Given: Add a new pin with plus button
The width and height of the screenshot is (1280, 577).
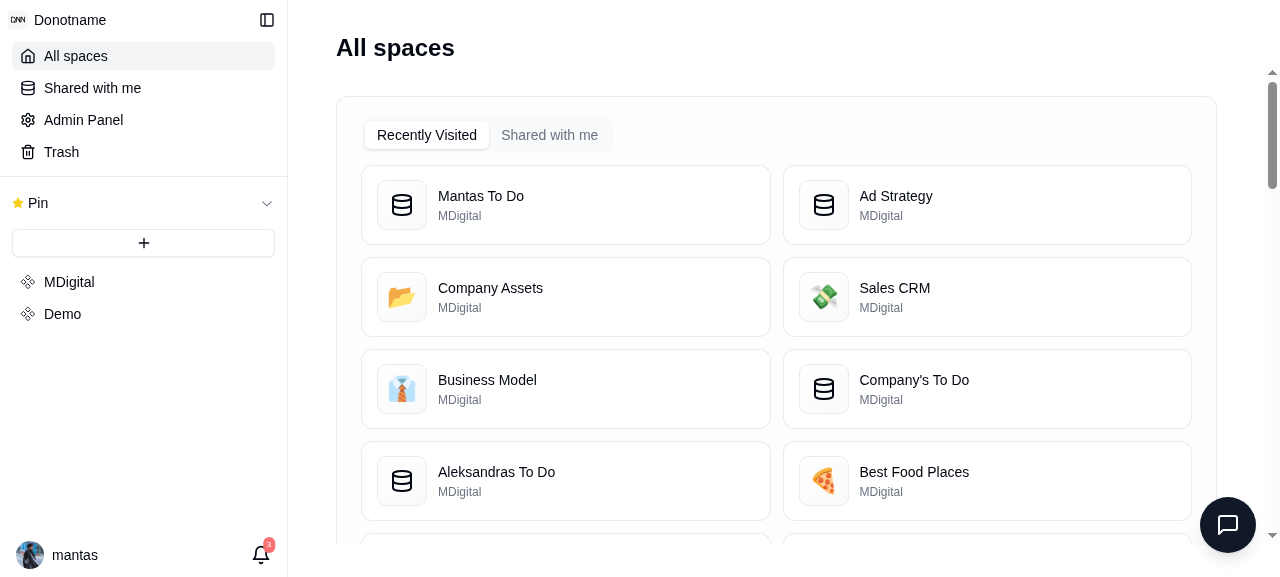Looking at the screenshot, I should [143, 243].
